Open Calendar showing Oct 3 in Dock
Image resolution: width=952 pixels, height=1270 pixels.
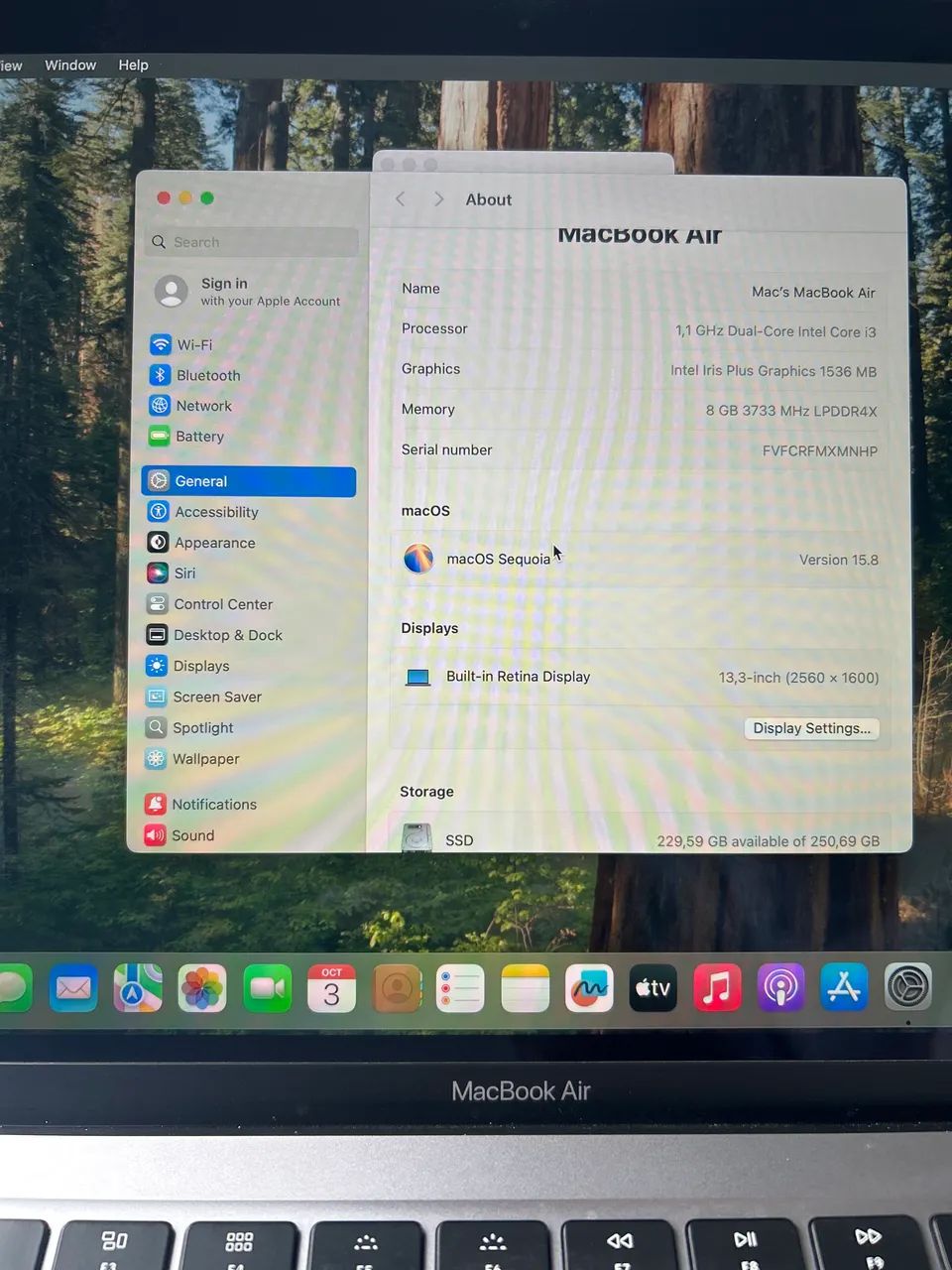point(331,988)
